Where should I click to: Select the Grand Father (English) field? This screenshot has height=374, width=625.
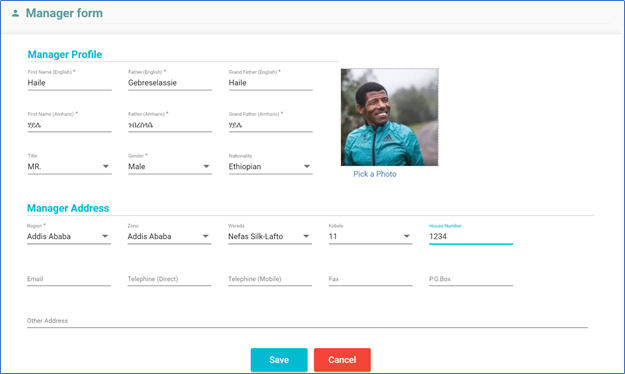point(270,83)
